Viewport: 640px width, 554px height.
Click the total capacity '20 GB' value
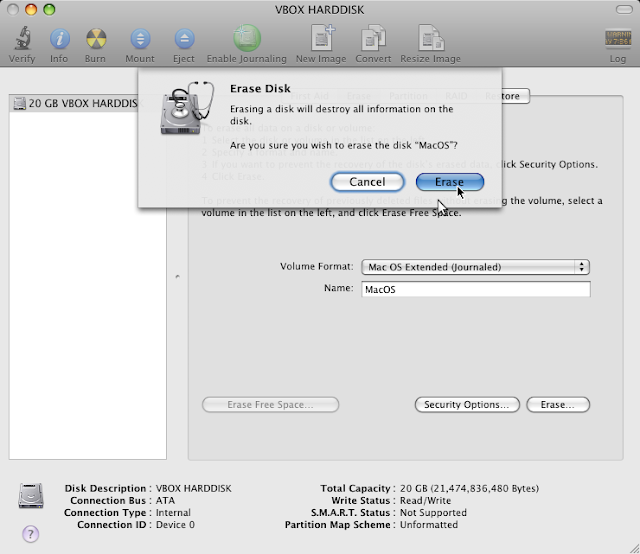pos(469,488)
